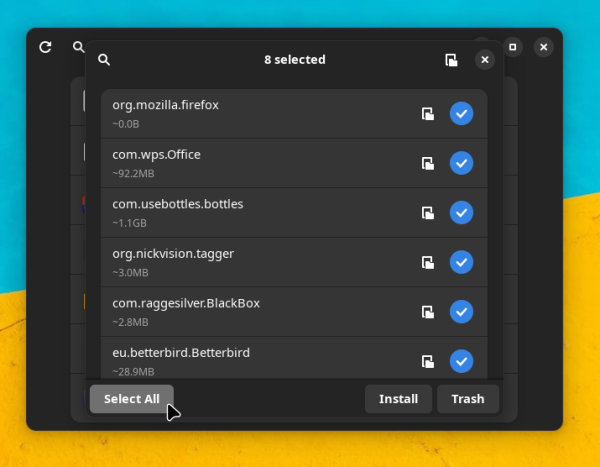Click the search icon in the selection dialog
The height and width of the screenshot is (467, 600).
104,60
